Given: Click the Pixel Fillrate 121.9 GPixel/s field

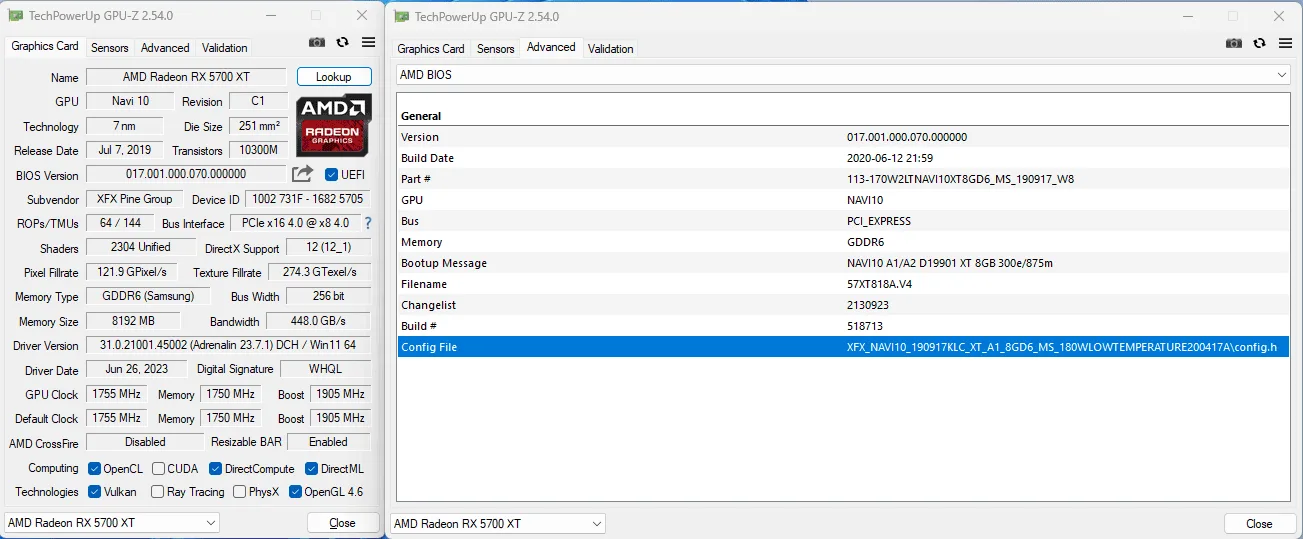Looking at the screenshot, I should tap(133, 272).
